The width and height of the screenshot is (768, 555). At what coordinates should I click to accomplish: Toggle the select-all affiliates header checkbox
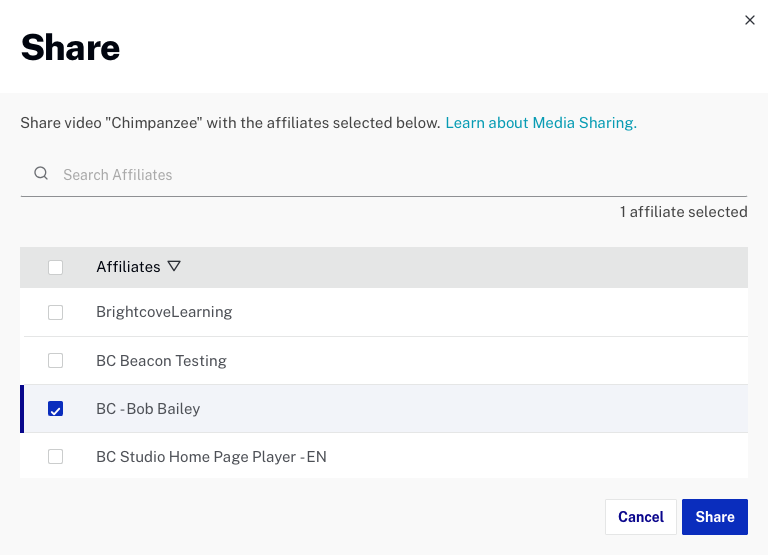point(56,267)
